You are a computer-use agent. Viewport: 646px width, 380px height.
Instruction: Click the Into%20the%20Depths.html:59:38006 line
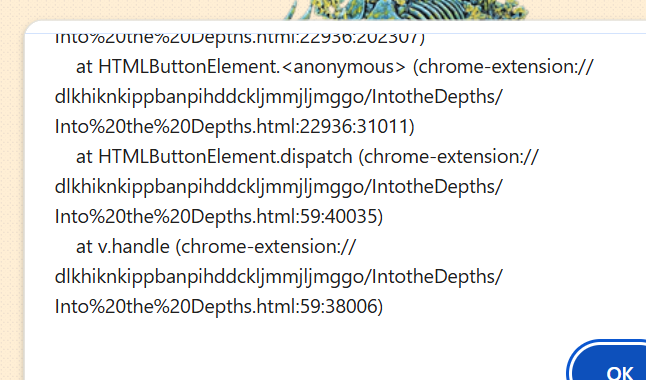click(x=219, y=307)
